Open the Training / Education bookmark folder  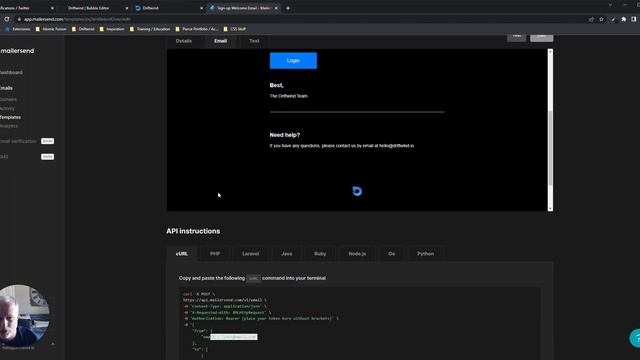(150, 29)
